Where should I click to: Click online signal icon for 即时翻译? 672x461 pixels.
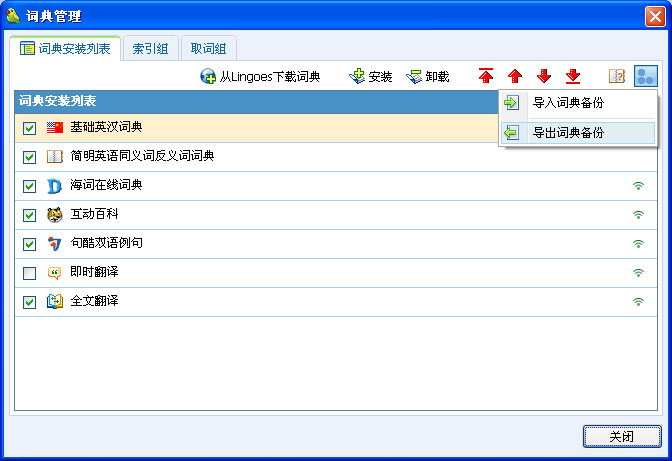pyautogui.click(x=638, y=272)
